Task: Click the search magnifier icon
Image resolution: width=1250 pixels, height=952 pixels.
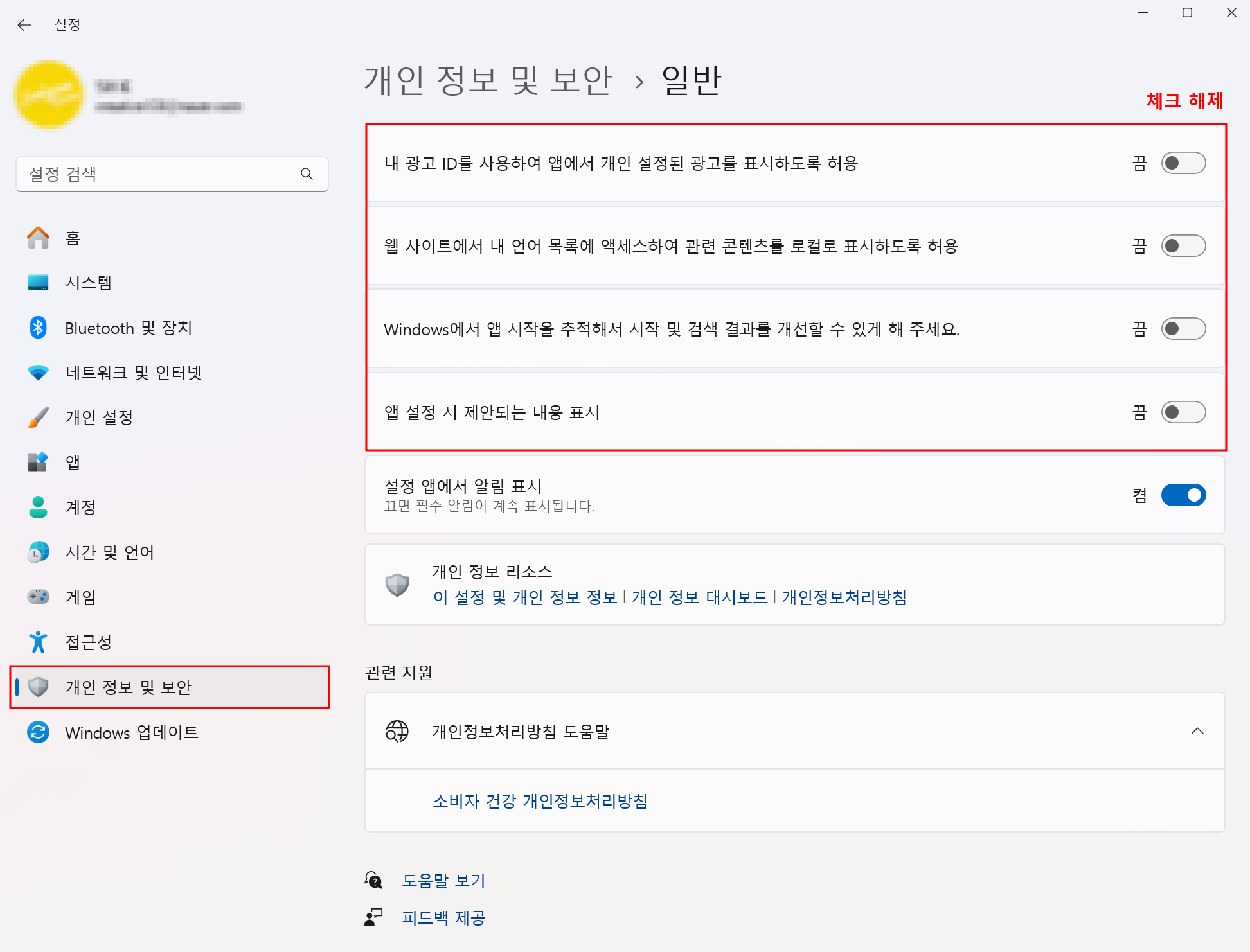Action: [x=307, y=174]
